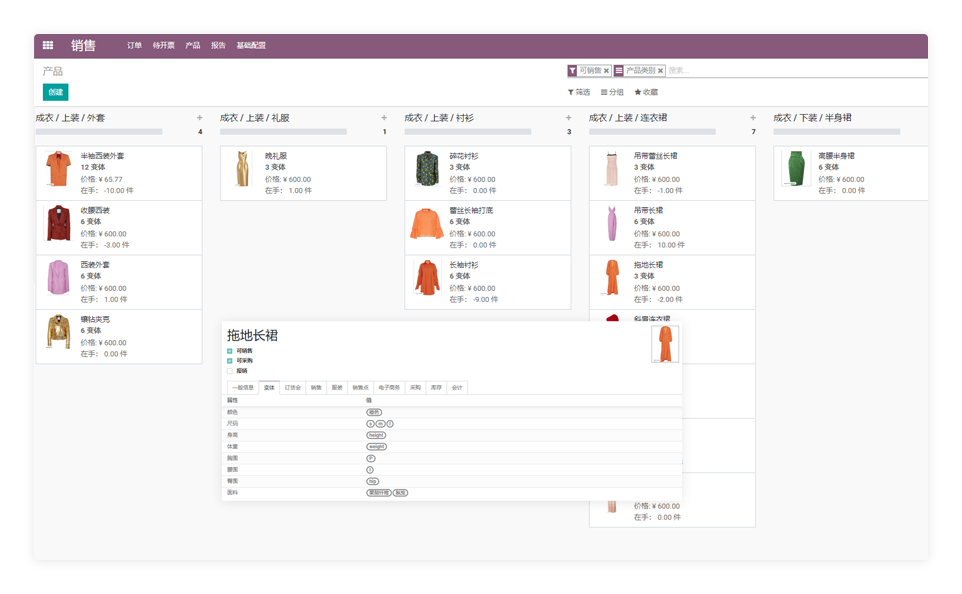962x594 pixels.
Task: Add product in 成衣 / 上装 / 连衣裙 column
Action: pyautogui.click(x=753, y=118)
